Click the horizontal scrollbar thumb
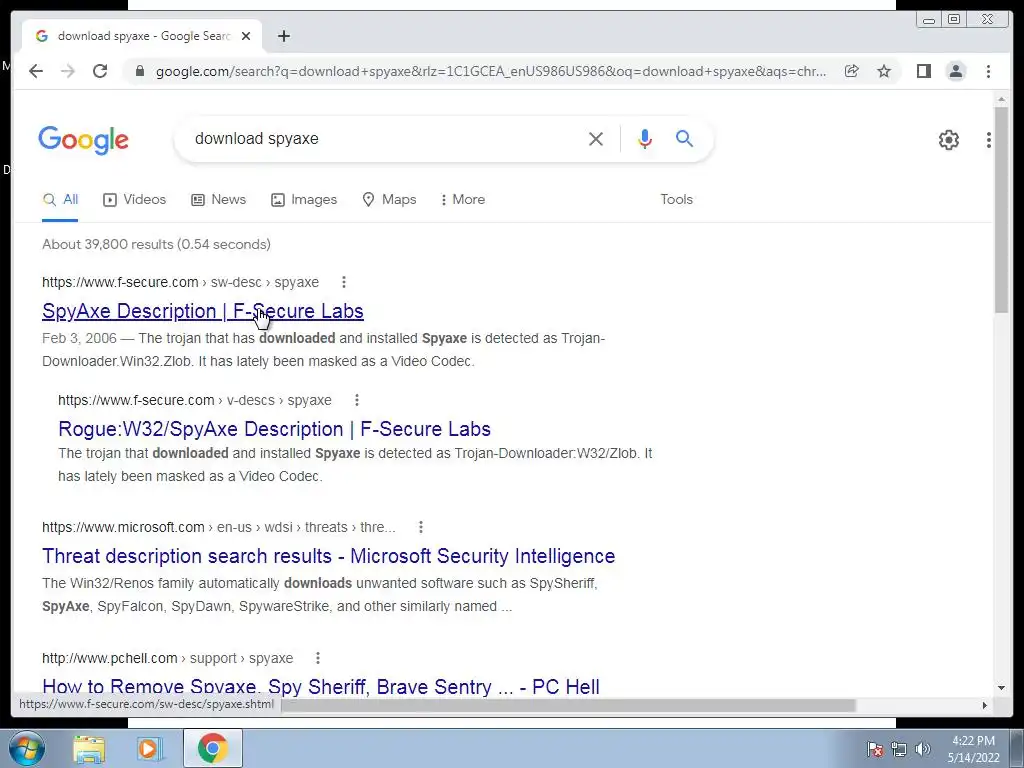The width and height of the screenshot is (1024, 768). click(x=568, y=705)
